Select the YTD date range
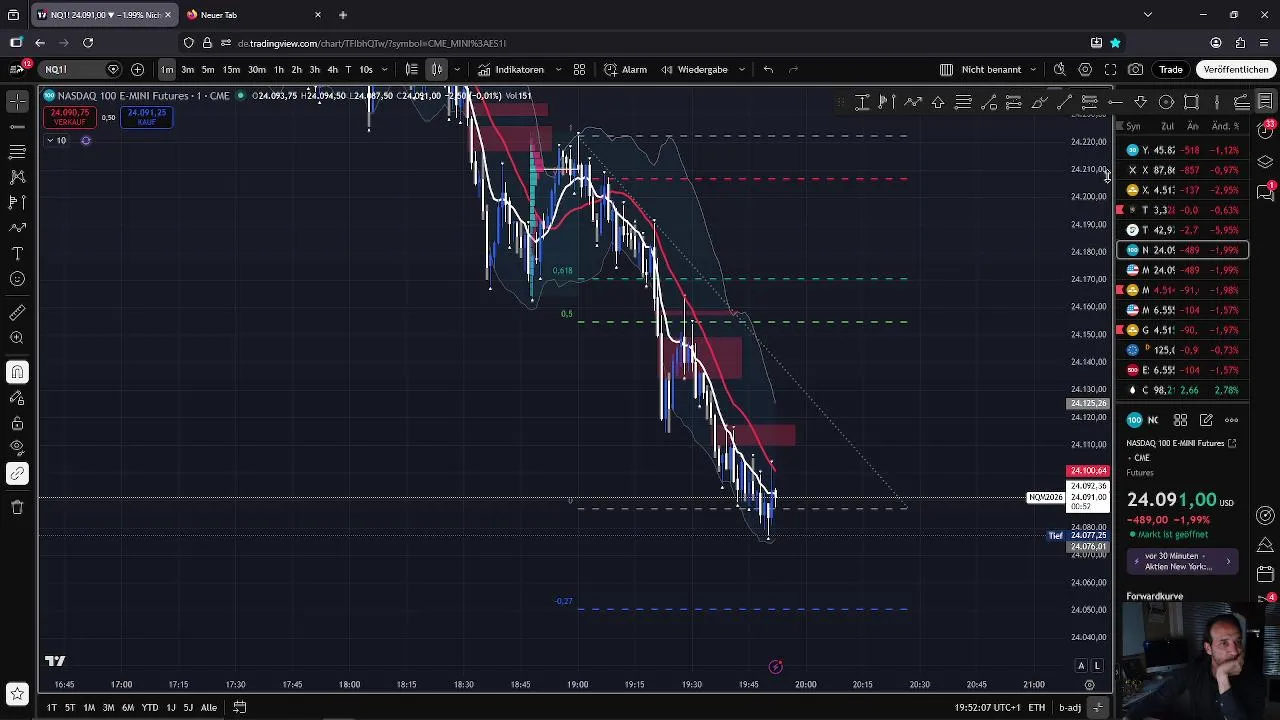Screen dimensions: 1280x720 150,707
